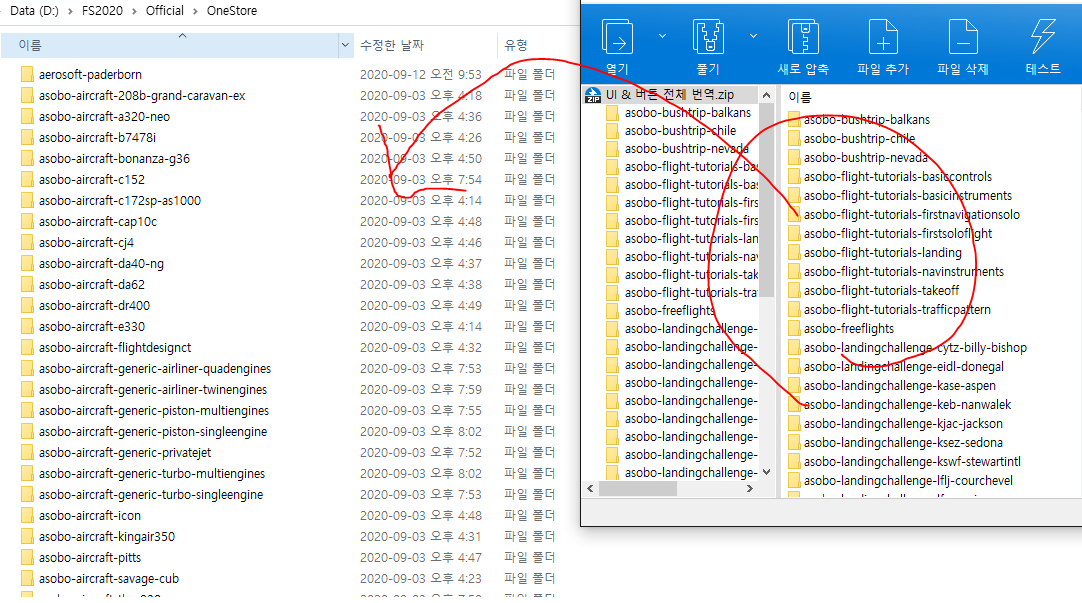
Task: Click 'Data (D:)' in the address breadcrumb
Action: click(x=35, y=11)
